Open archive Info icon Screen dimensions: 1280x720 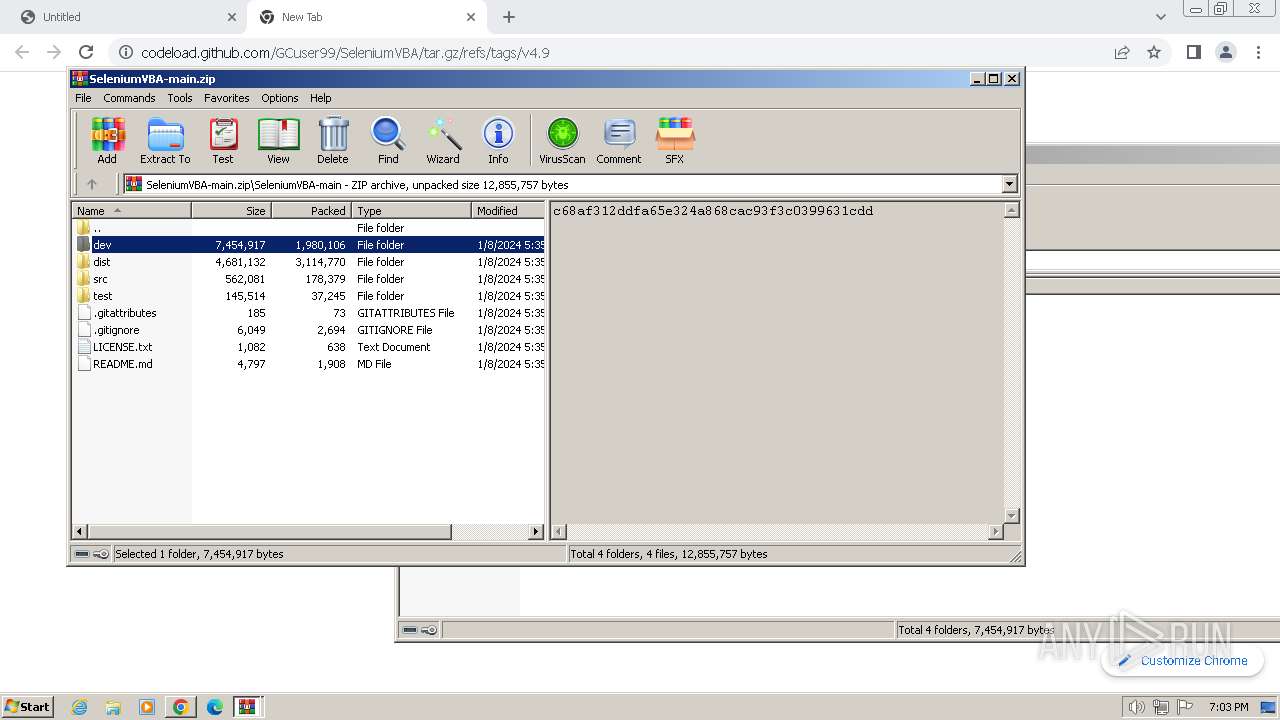(498, 141)
